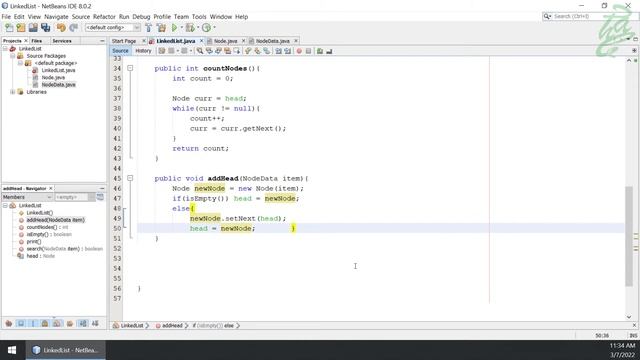Click the Source view button
The height and width of the screenshot is (360, 640).
tap(120, 51)
